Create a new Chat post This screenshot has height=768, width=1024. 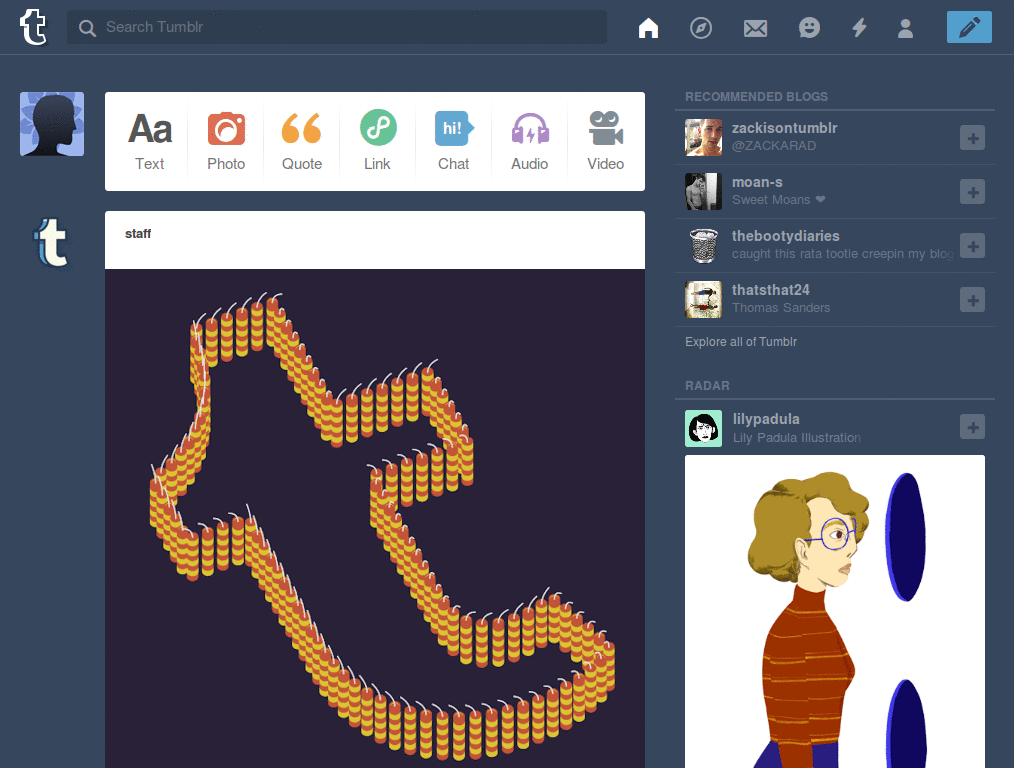pos(453,142)
